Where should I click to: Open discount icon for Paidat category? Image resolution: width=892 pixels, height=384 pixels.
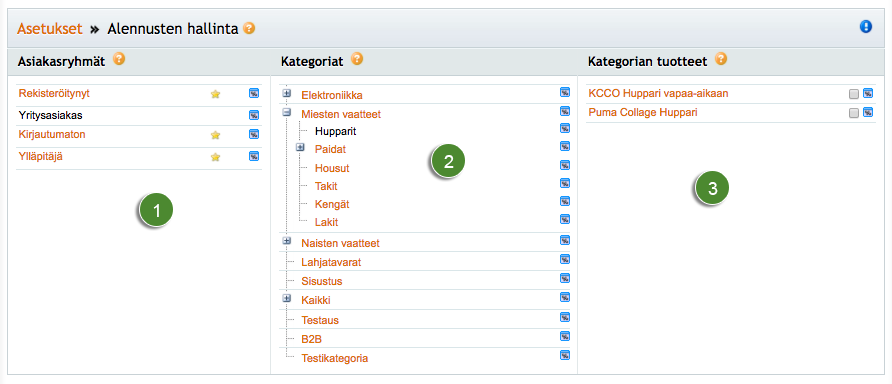565,147
